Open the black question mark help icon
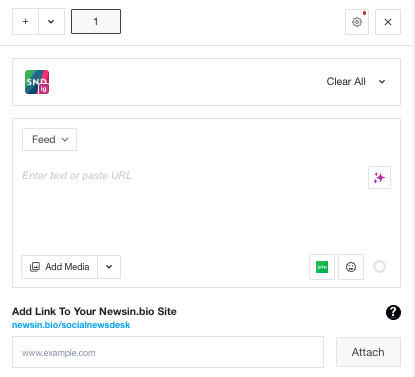 [393, 312]
